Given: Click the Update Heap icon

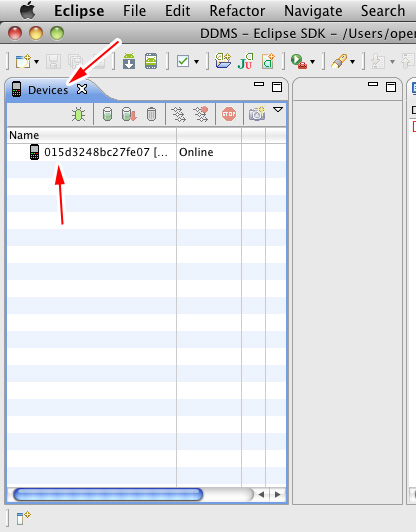Looking at the screenshot, I should pos(107,114).
